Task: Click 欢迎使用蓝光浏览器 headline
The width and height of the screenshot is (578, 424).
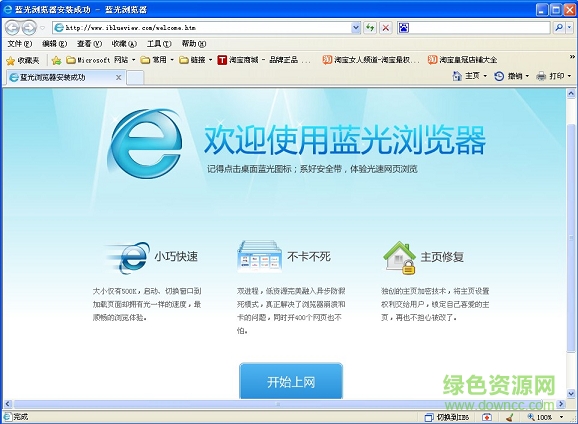Action: point(345,140)
